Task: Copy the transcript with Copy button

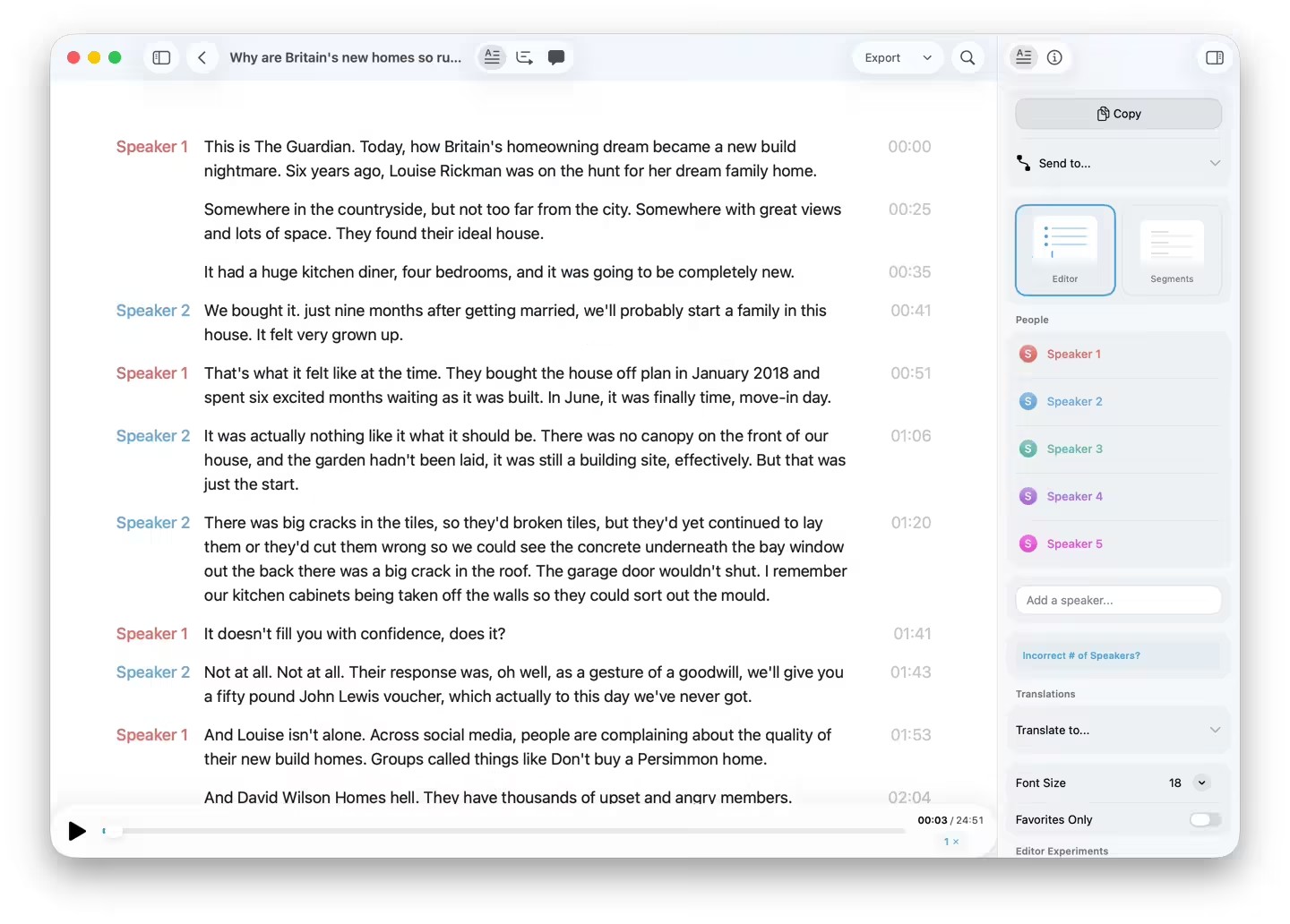Action: coord(1118,114)
